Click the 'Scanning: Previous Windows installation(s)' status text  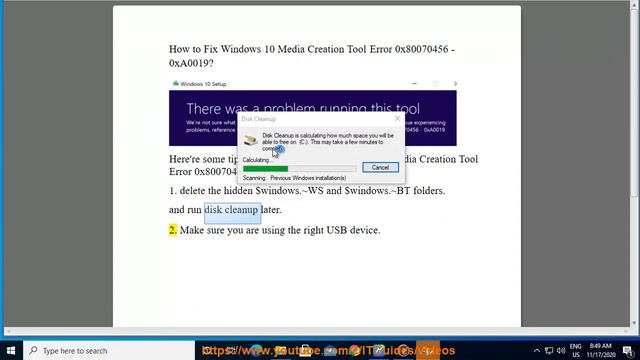click(x=294, y=178)
